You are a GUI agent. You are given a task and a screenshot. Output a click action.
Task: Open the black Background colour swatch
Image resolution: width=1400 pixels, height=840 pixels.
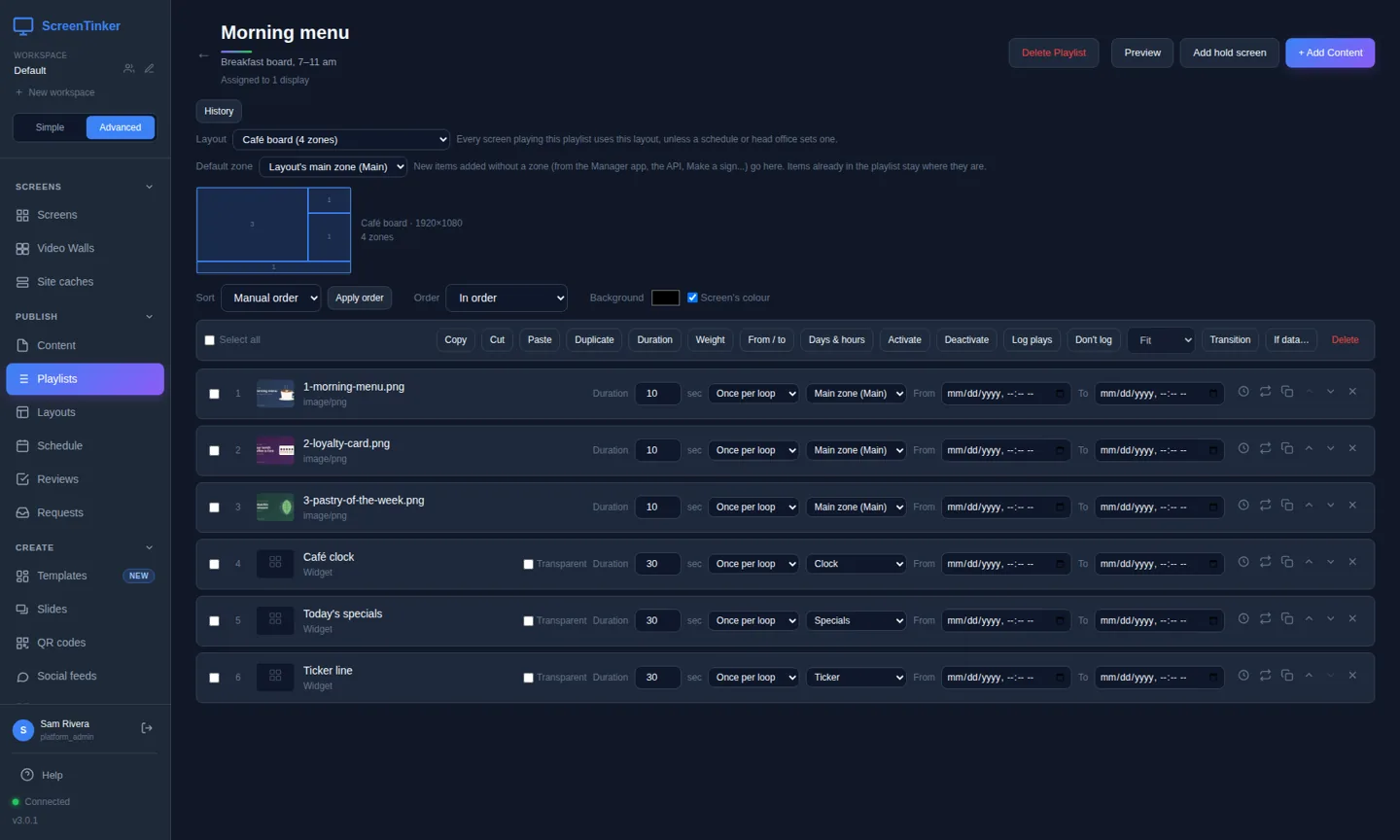(x=665, y=297)
